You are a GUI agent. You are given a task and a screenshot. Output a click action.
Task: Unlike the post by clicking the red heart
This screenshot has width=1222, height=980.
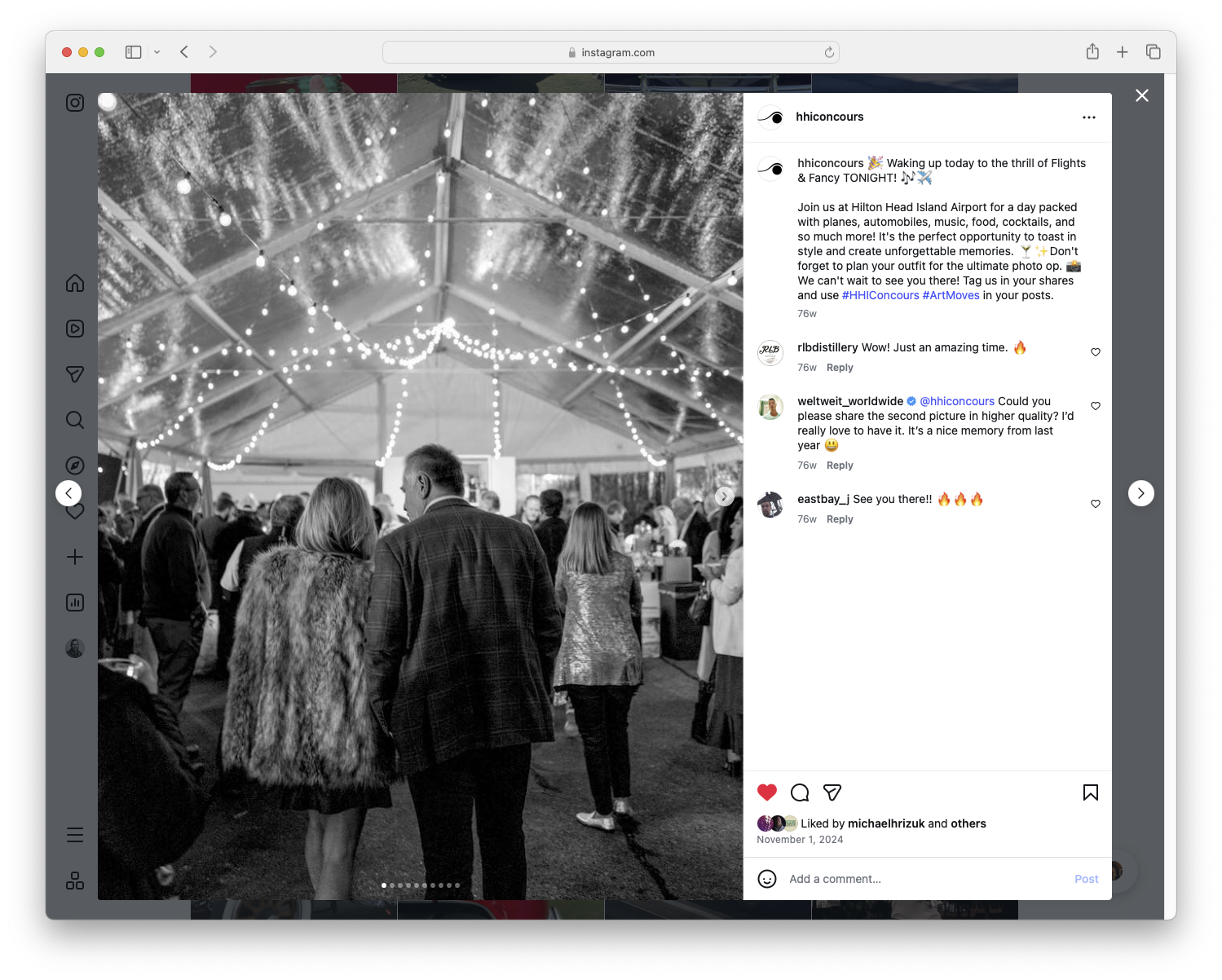coord(766,792)
